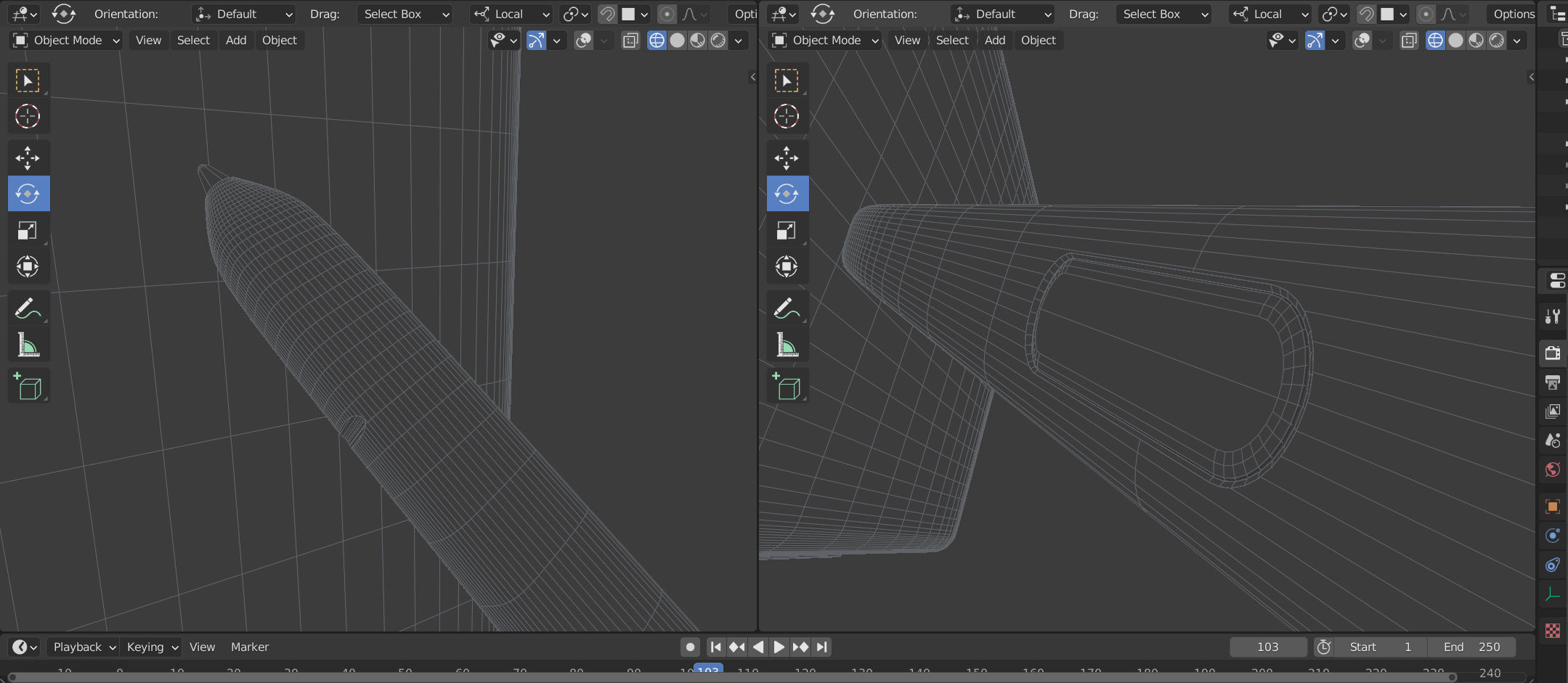Toggle X-ray in right viewport
This screenshot has width=1568, height=683.
pos(1409,41)
